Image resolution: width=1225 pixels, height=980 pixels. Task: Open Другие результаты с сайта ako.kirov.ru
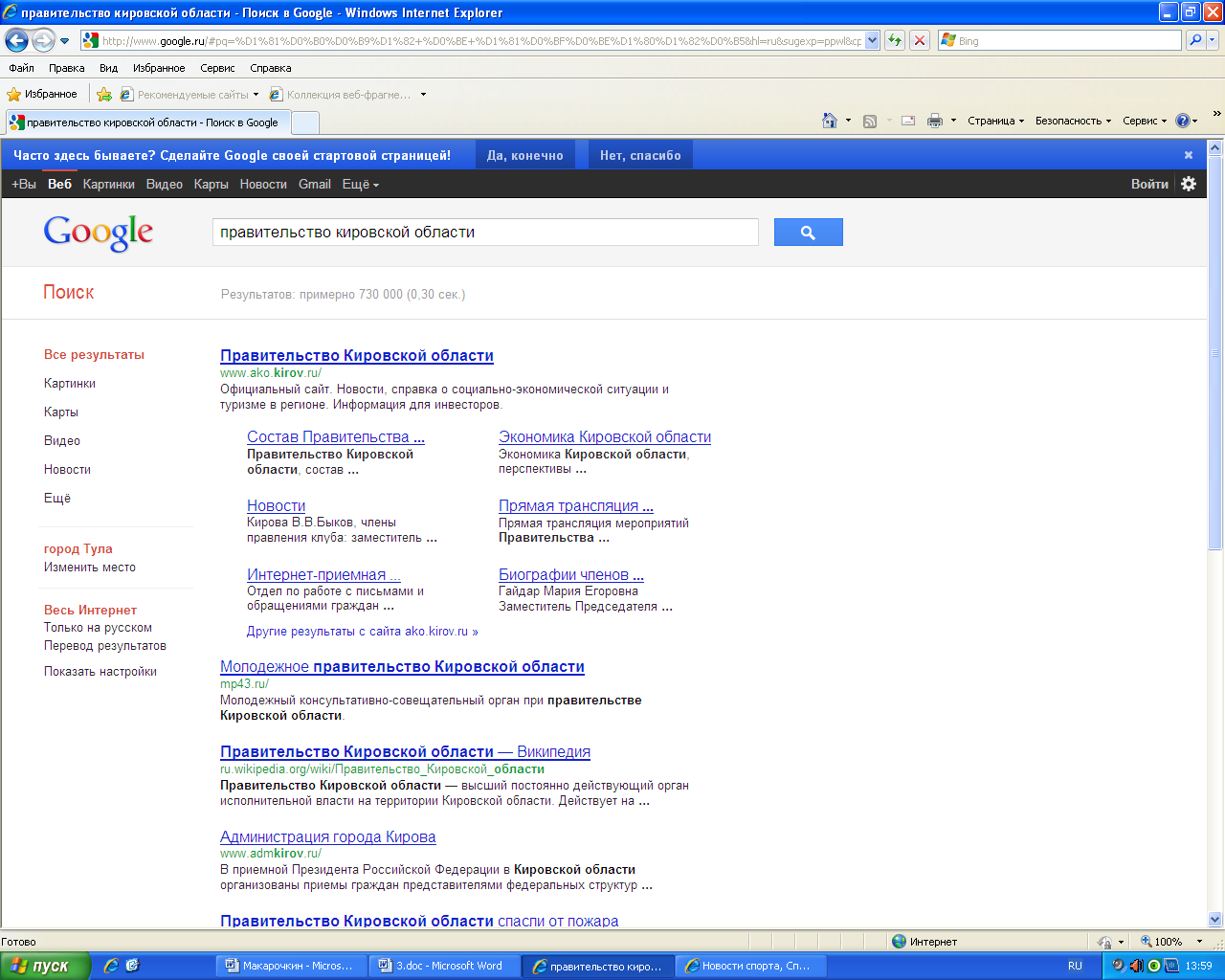(363, 632)
